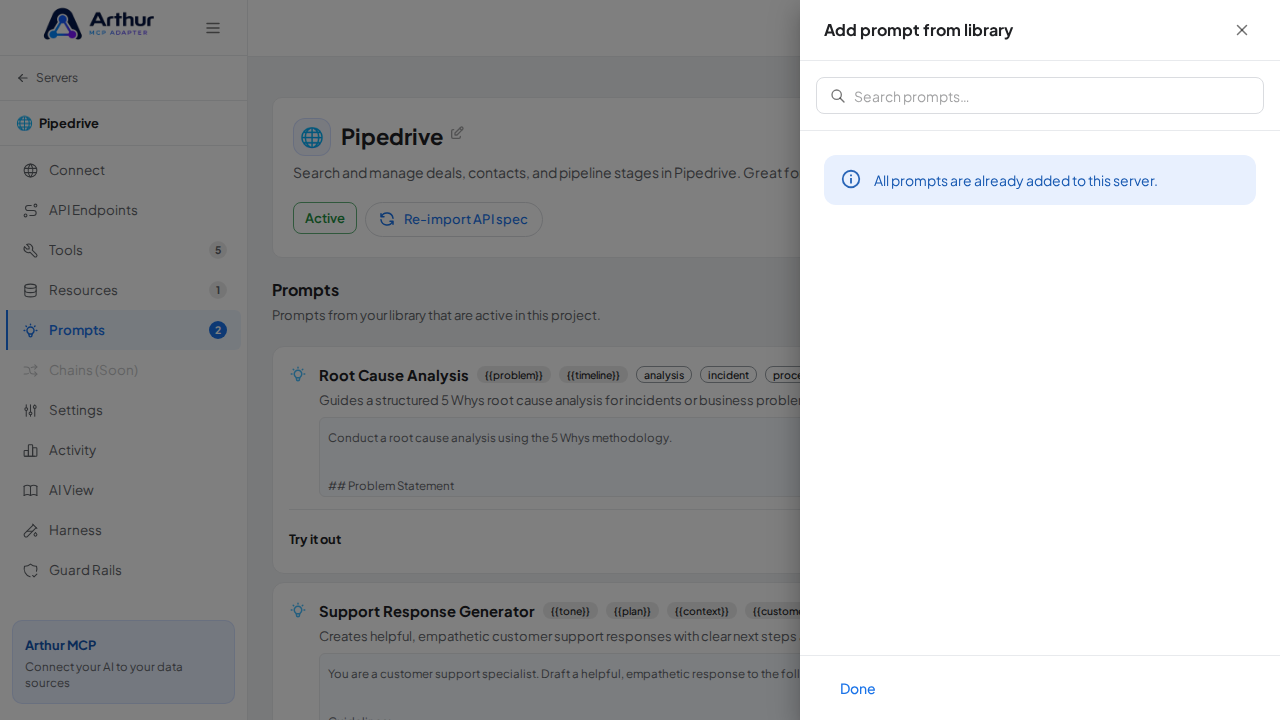Open the Connect menu item
The width and height of the screenshot is (1280, 720).
click(x=124, y=170)
